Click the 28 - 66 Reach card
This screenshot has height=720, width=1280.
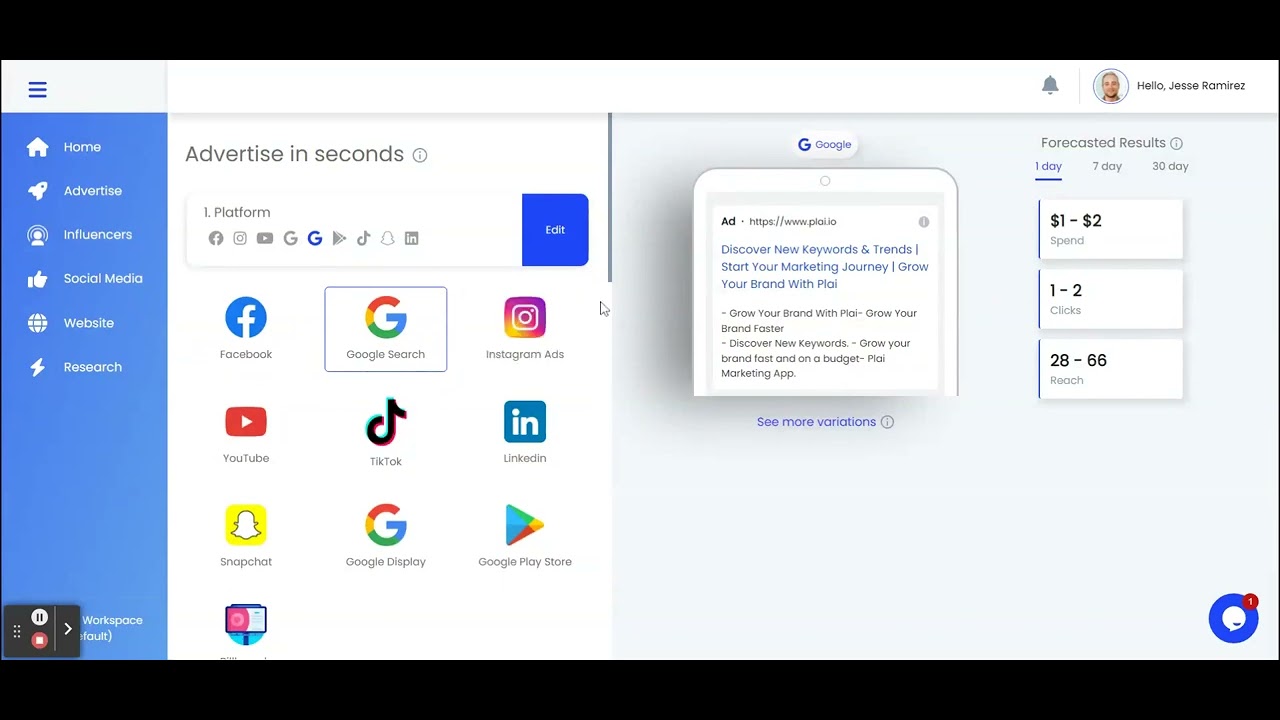point(1111,369)
